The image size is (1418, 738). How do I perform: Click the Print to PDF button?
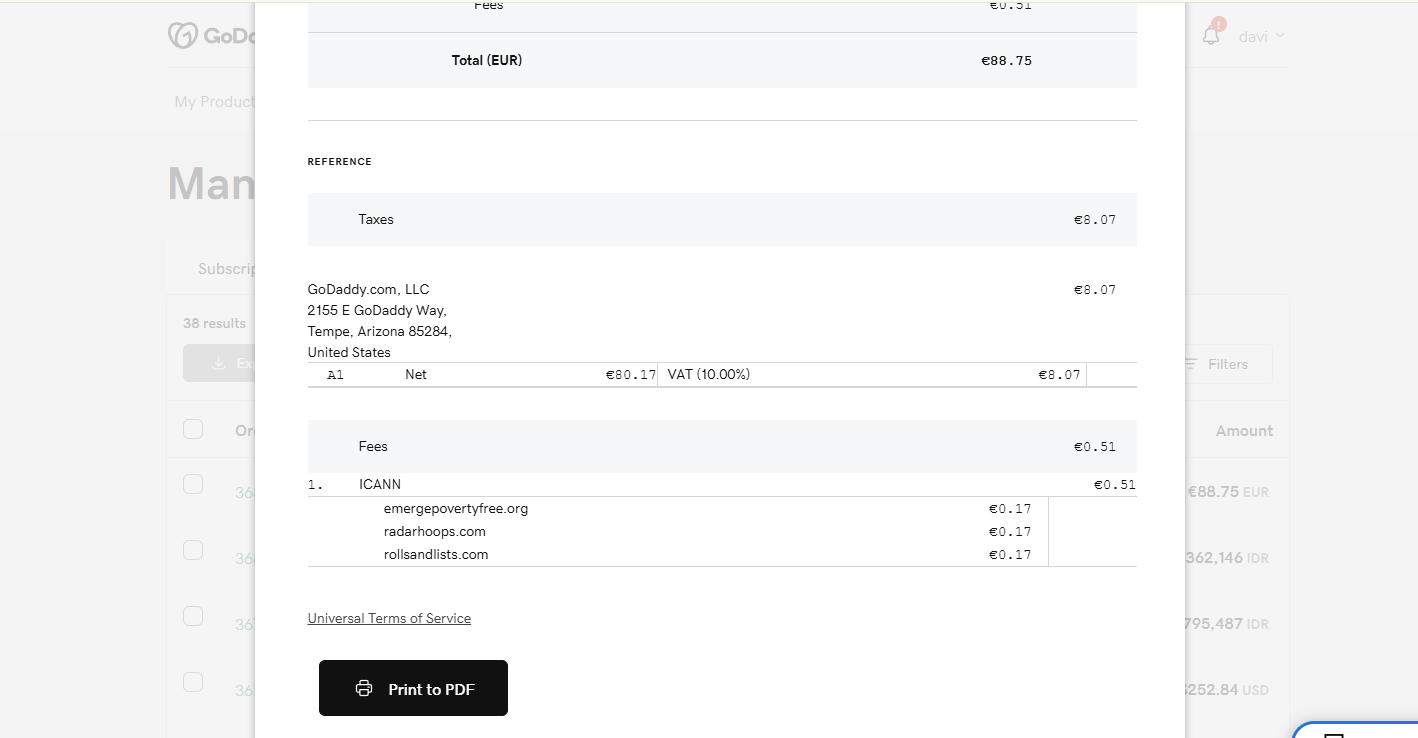tap(413, 688)
